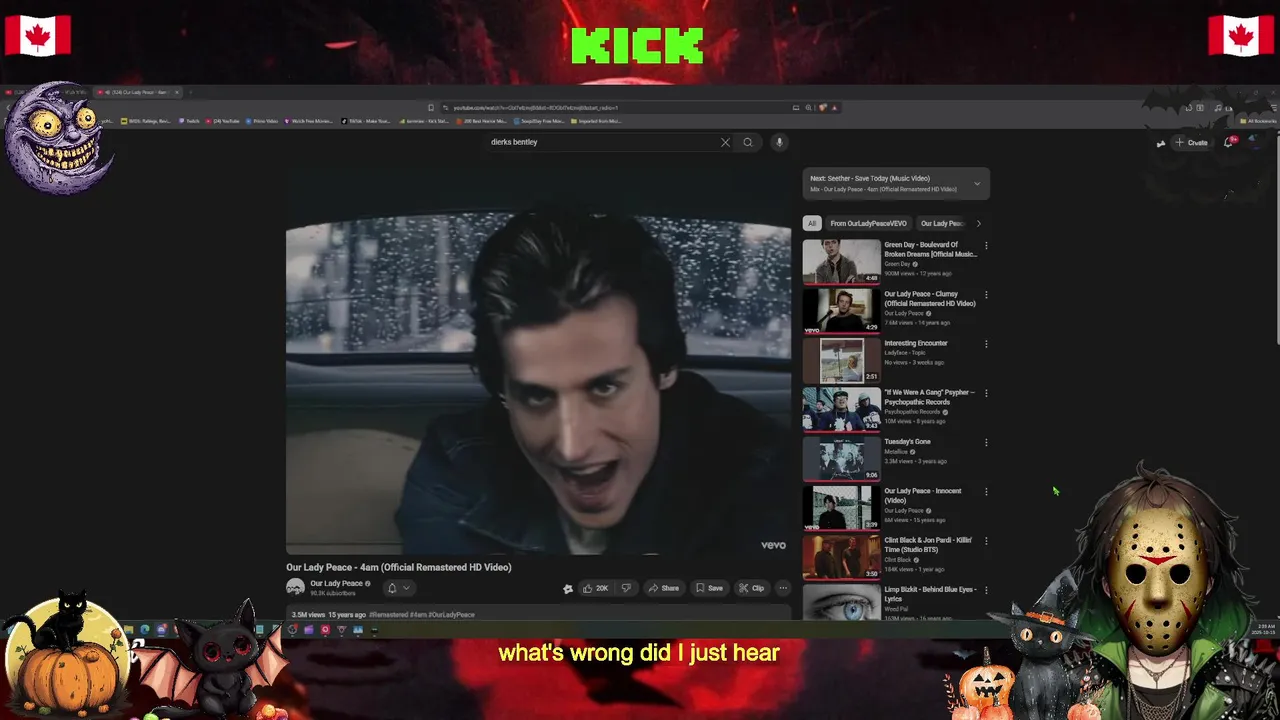Open the Create button in YouTube header
The image size is (1280, 720).
1191,143
